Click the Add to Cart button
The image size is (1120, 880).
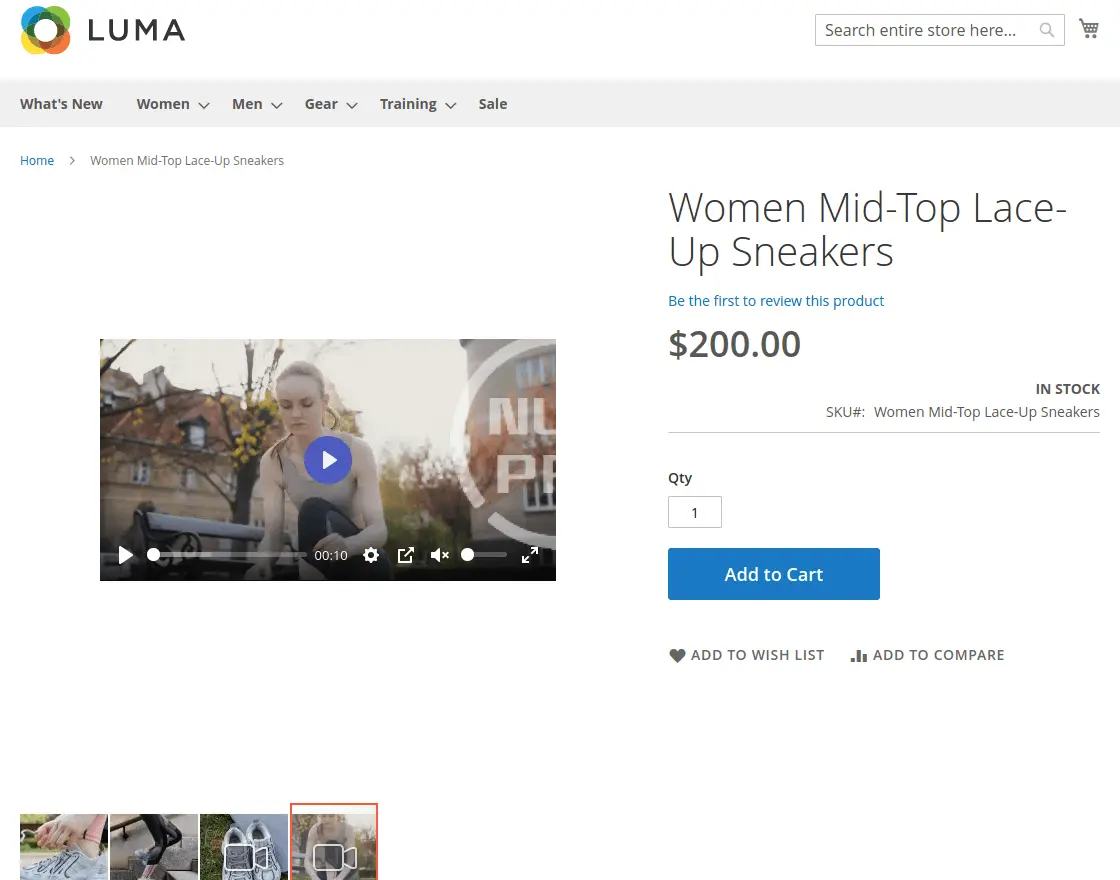click(x=773, y=574)
